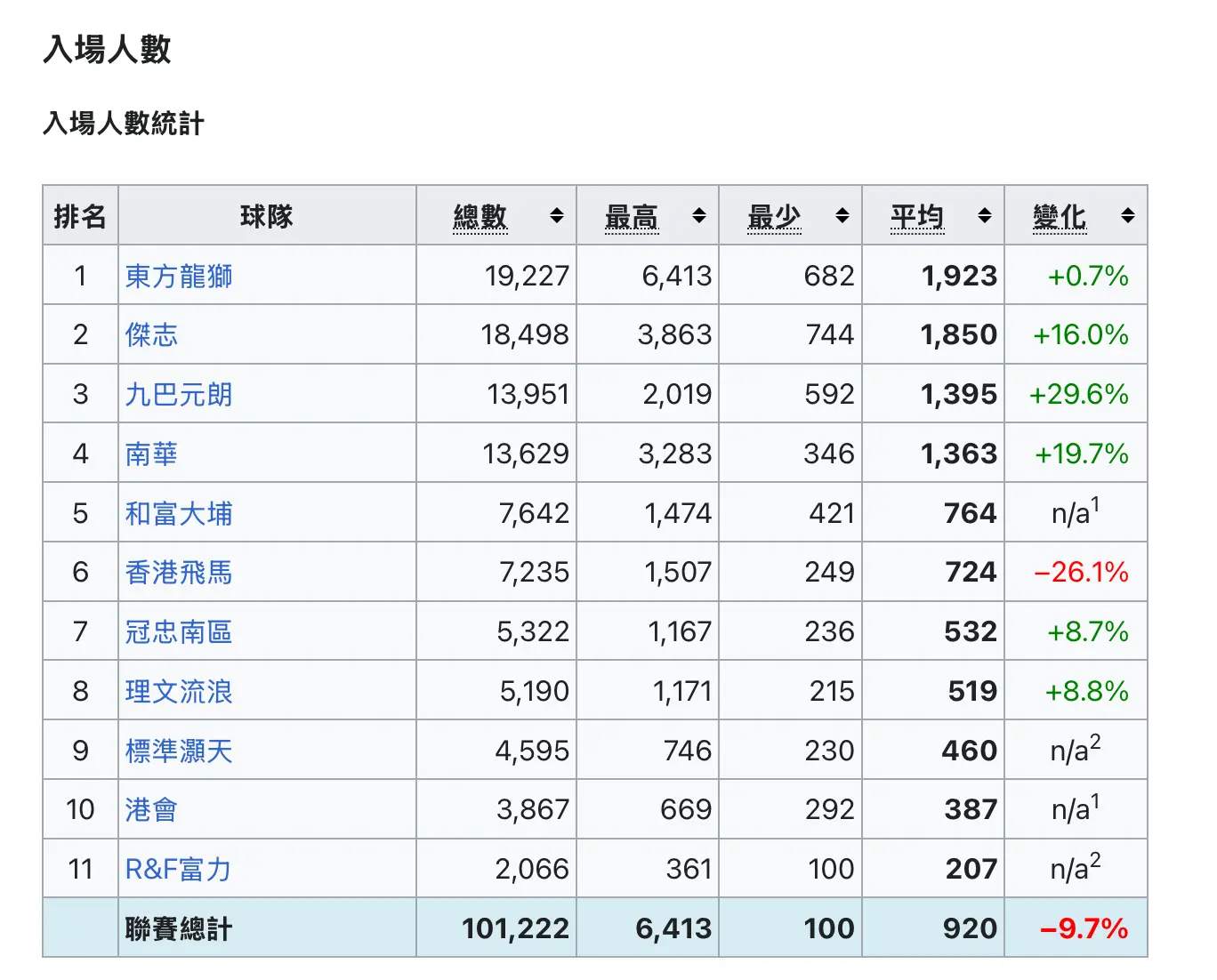Click the −26.1% change value

click(x=1081, y=572)
